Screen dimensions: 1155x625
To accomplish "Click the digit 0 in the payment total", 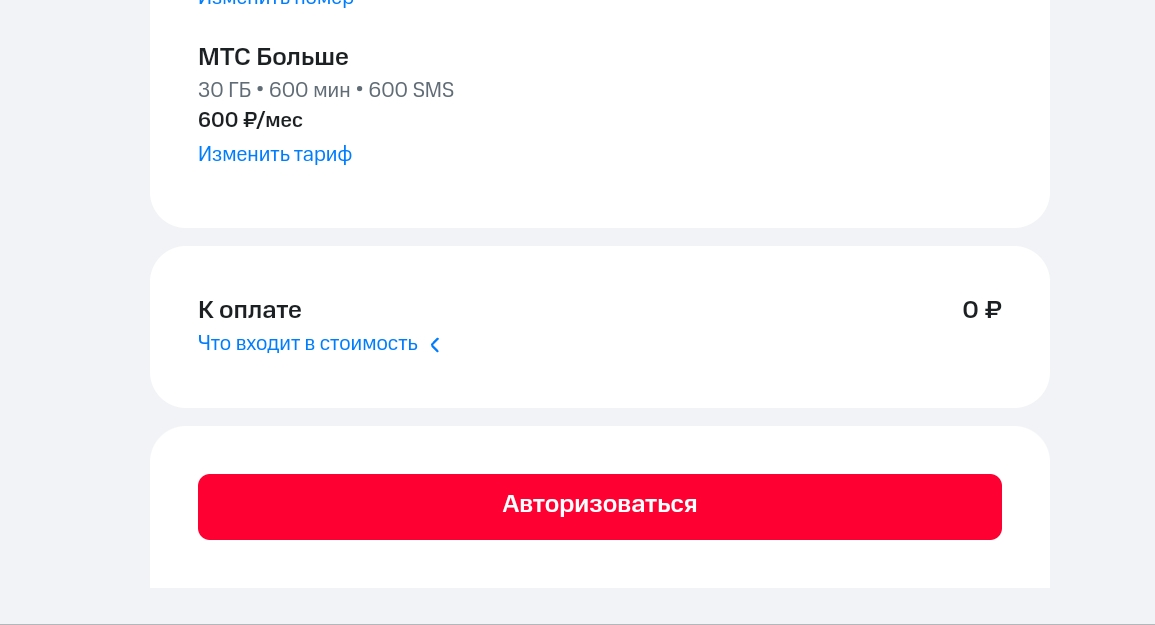I will click(x=971, y=310).
